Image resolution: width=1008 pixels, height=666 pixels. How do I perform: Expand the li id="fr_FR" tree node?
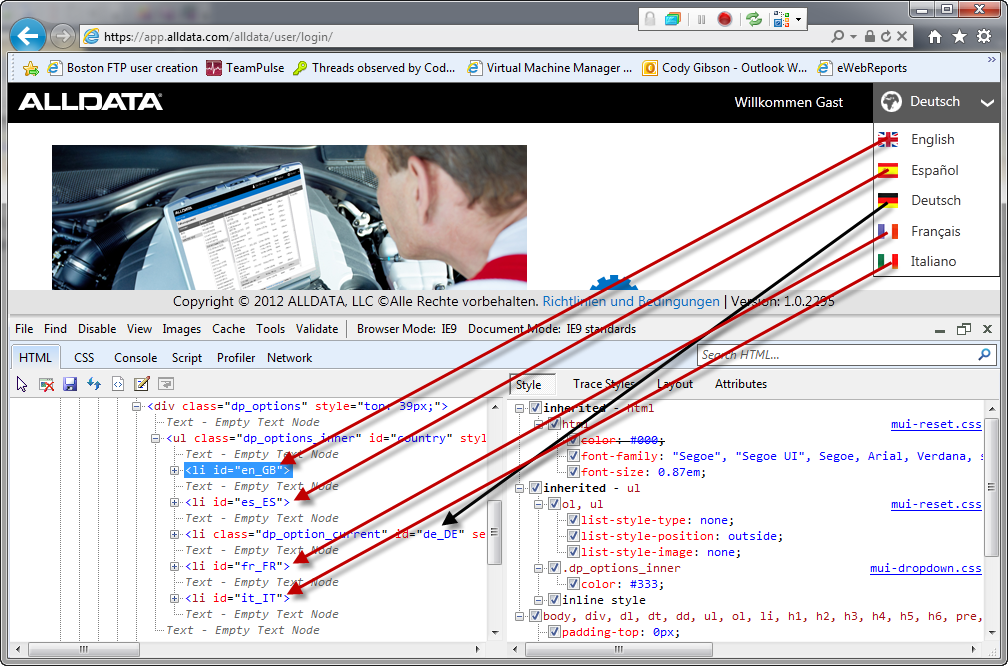(x=174, y=566)
